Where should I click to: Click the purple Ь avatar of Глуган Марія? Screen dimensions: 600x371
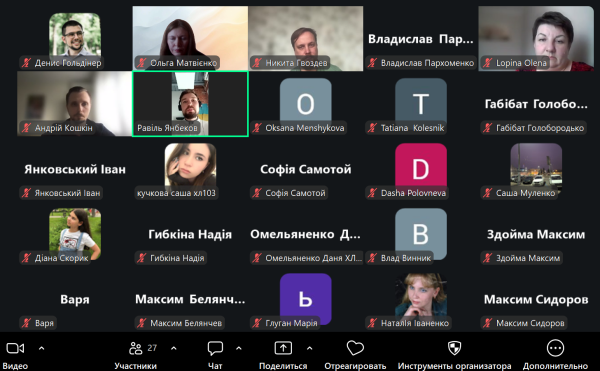click(305, 298)
